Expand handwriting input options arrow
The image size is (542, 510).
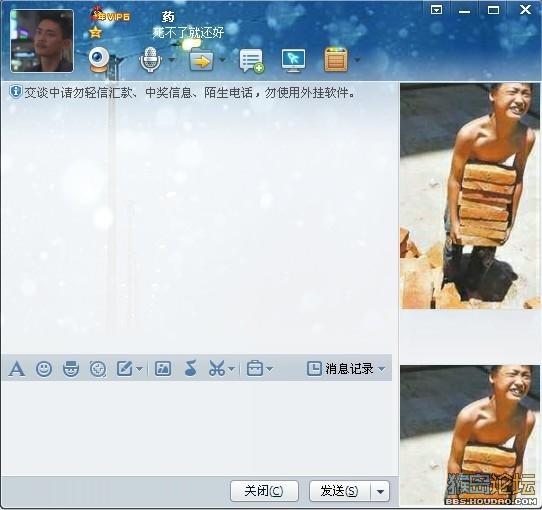[139, 369]
